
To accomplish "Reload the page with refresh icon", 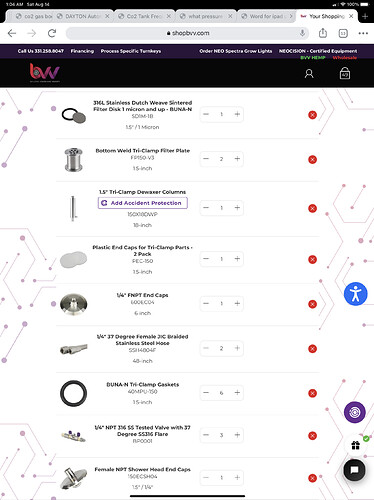I will tap(52, 33).
